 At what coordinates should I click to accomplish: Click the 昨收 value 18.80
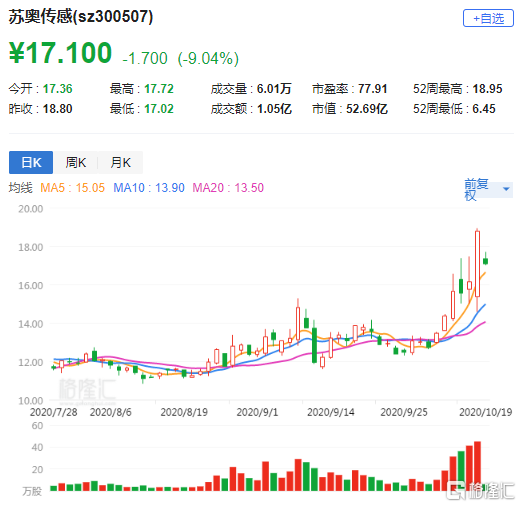57,109
